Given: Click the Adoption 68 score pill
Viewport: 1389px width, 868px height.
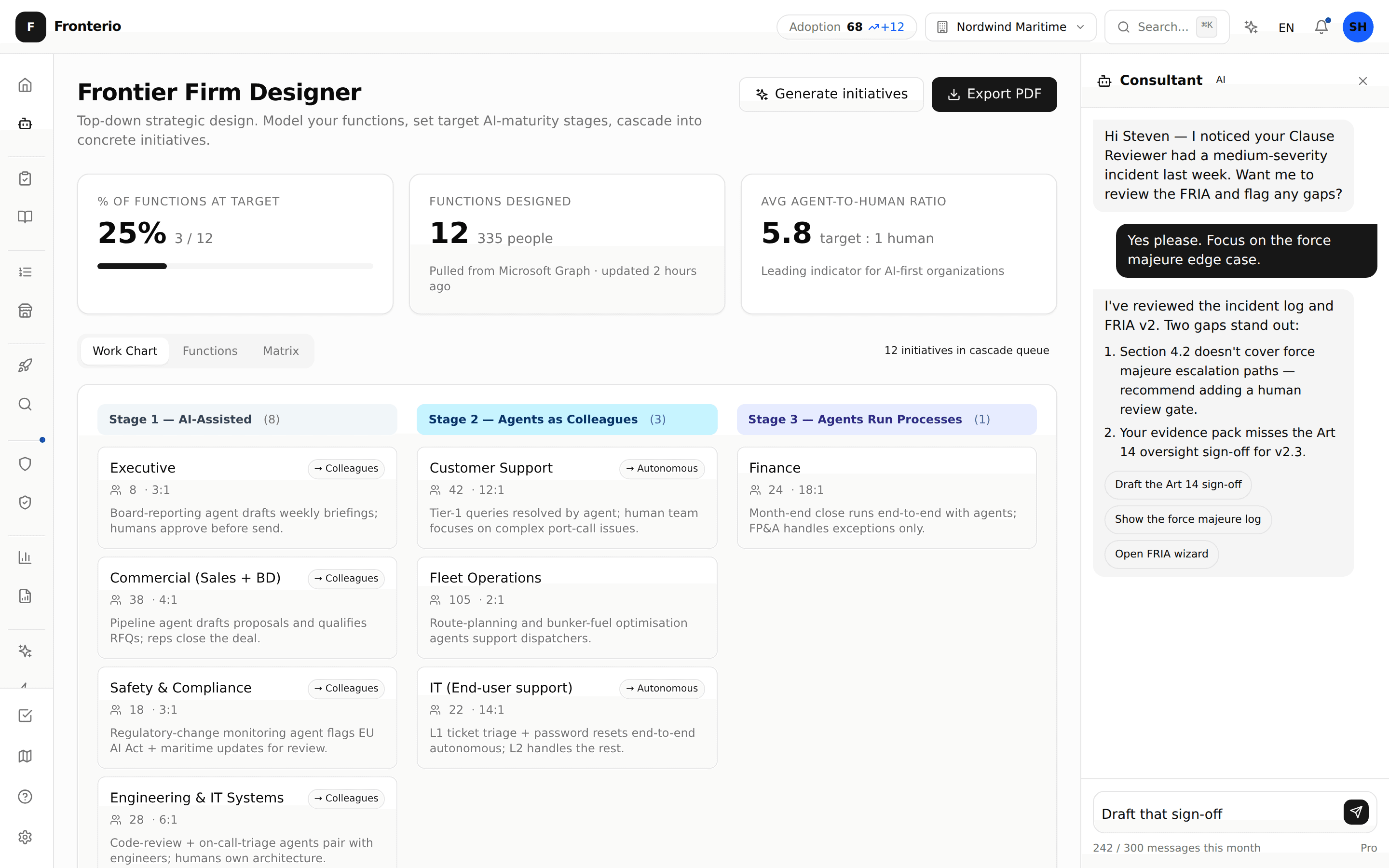Looking at the screenshot, I should [x=846, y=27].
